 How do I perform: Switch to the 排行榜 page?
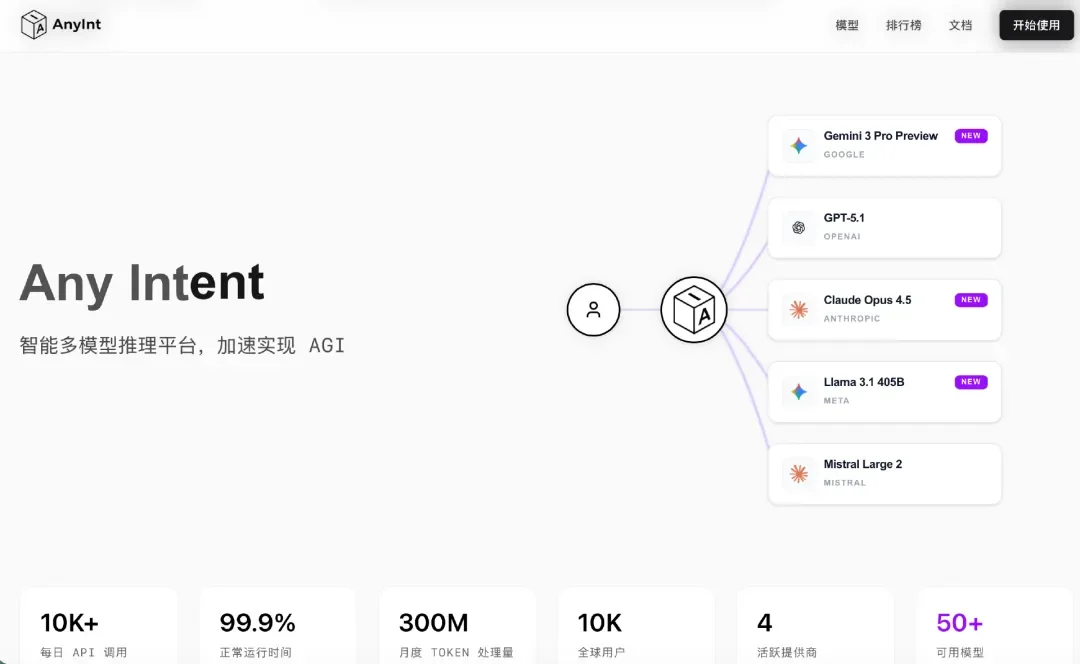[903, 25]
